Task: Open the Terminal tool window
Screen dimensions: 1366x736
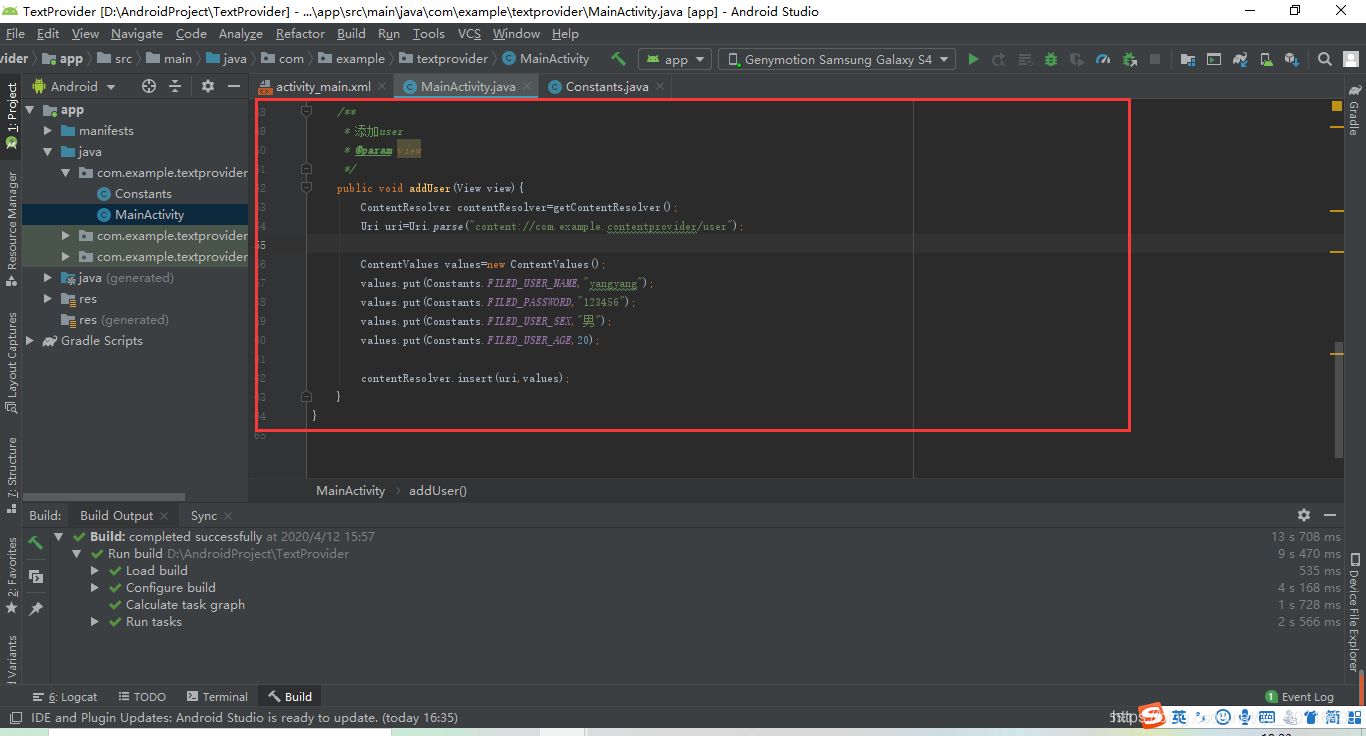Action: click(216, 697)
